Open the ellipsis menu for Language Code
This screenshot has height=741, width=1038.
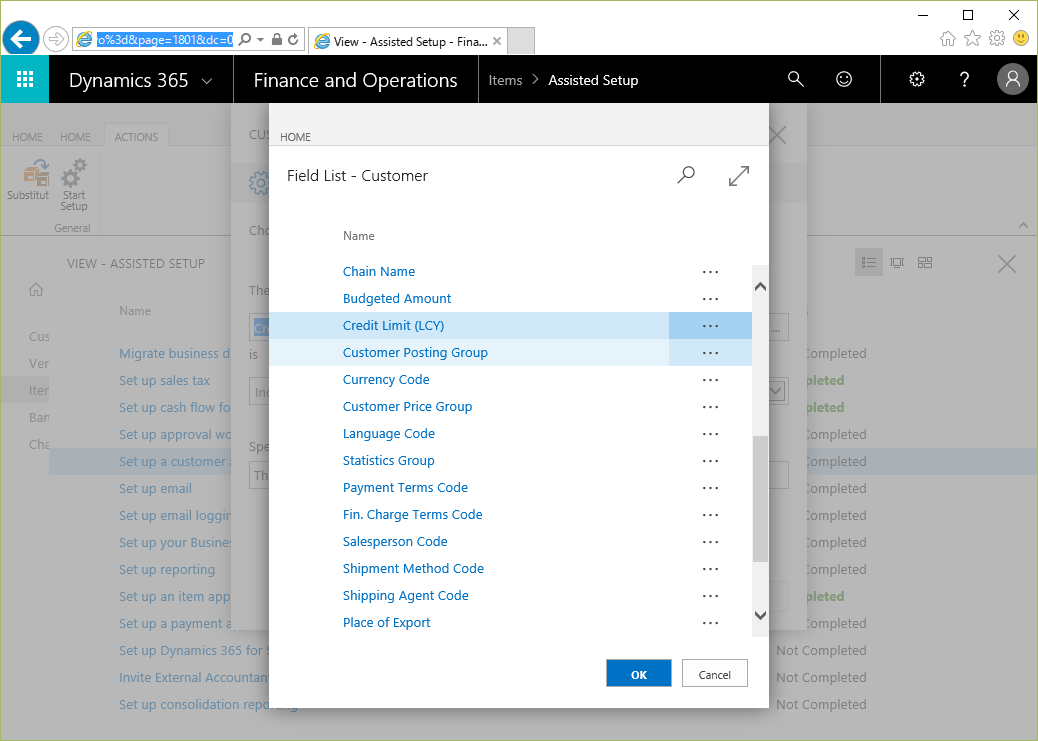pyautogui.click(x=710, y=434)
